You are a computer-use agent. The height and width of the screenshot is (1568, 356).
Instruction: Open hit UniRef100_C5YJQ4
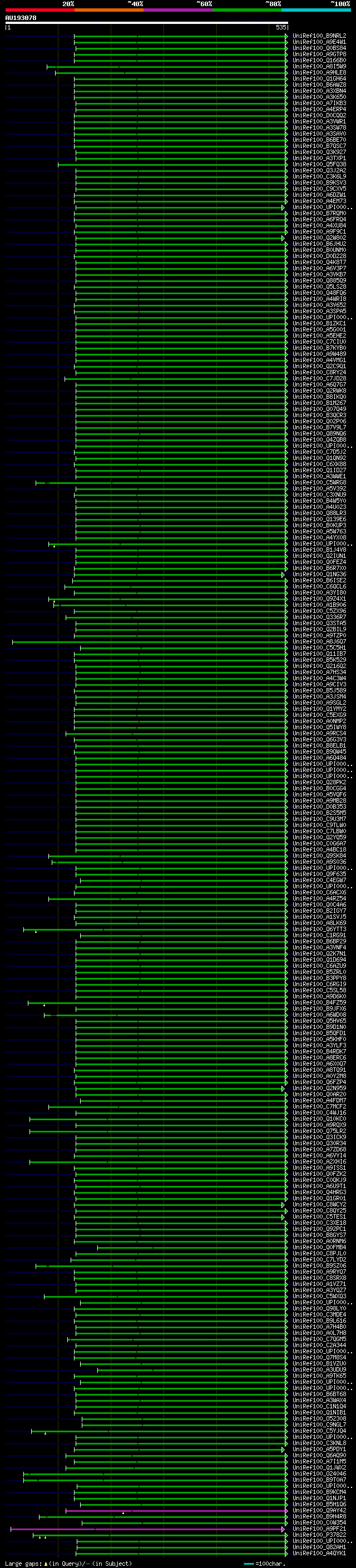click(319, 1431)
